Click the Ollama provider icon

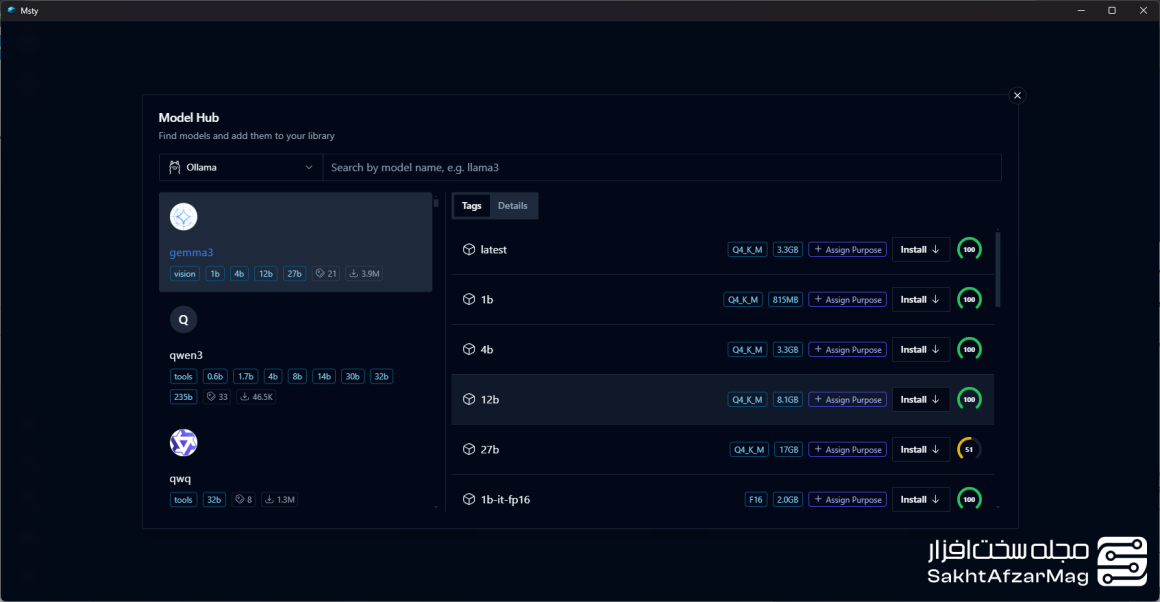175,167
